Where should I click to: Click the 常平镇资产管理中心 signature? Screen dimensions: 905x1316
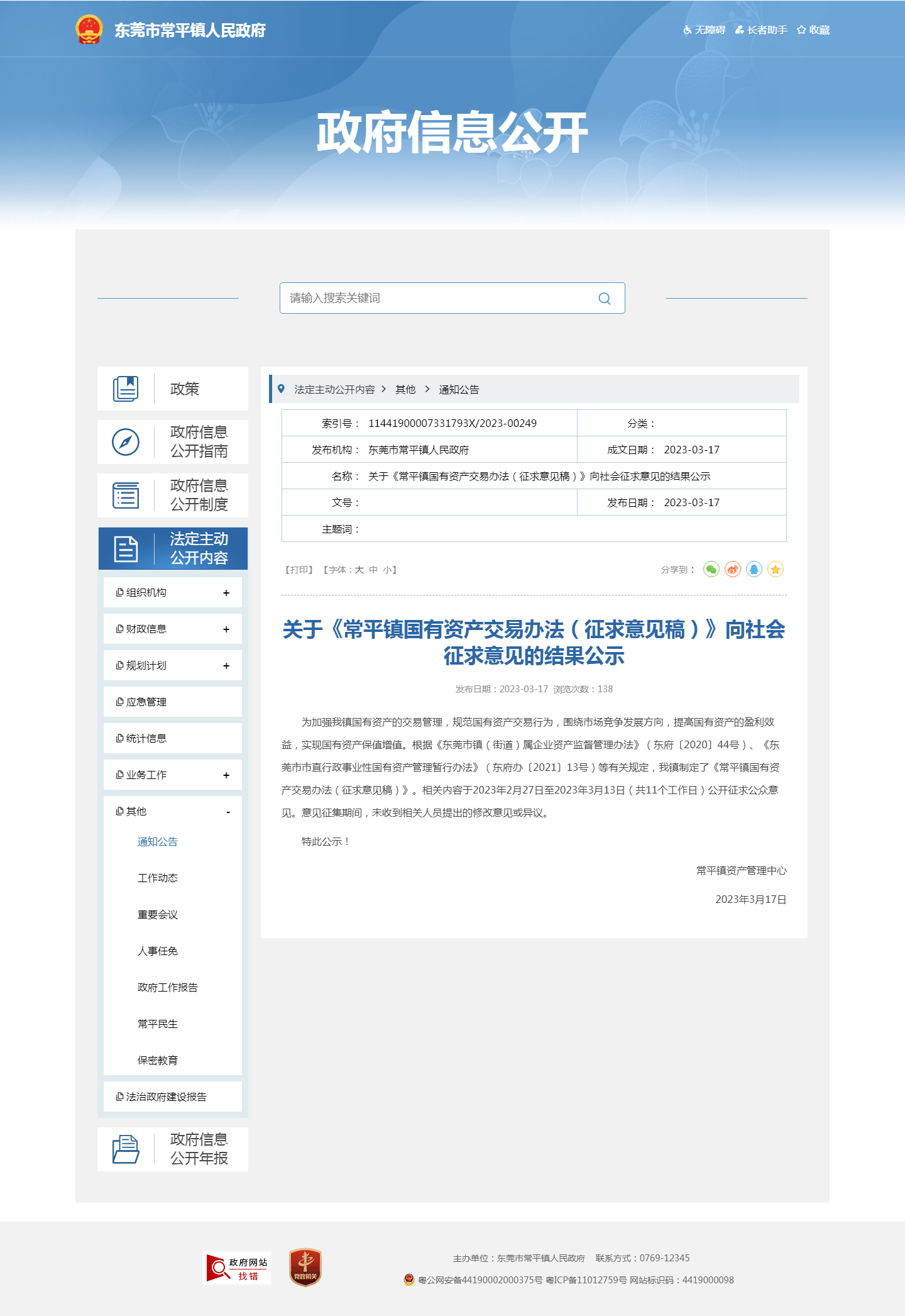(742, 871)
